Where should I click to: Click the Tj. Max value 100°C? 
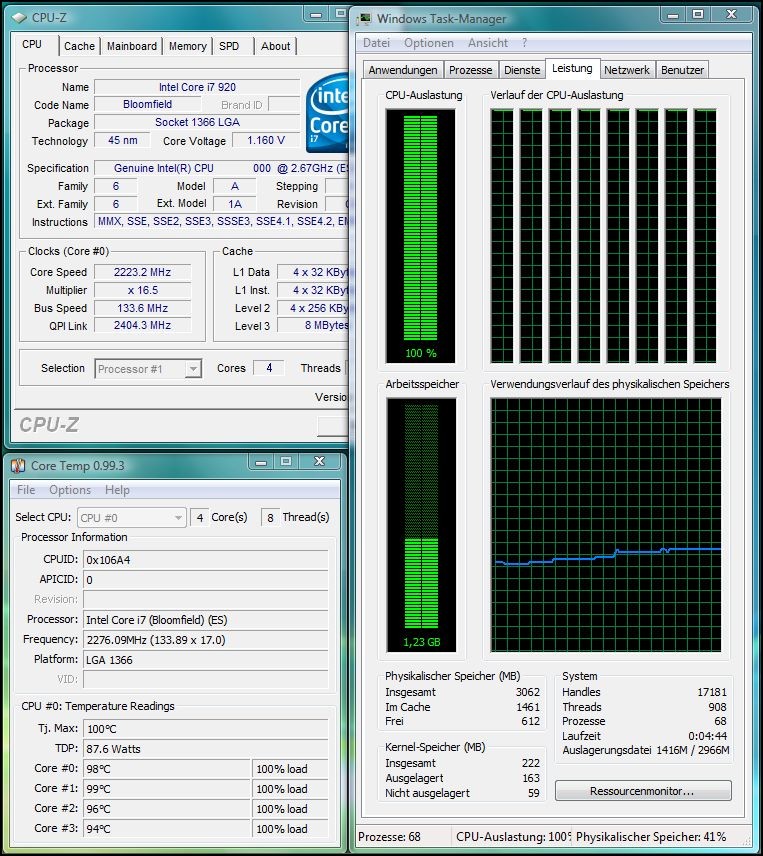(x=205, y=729)
